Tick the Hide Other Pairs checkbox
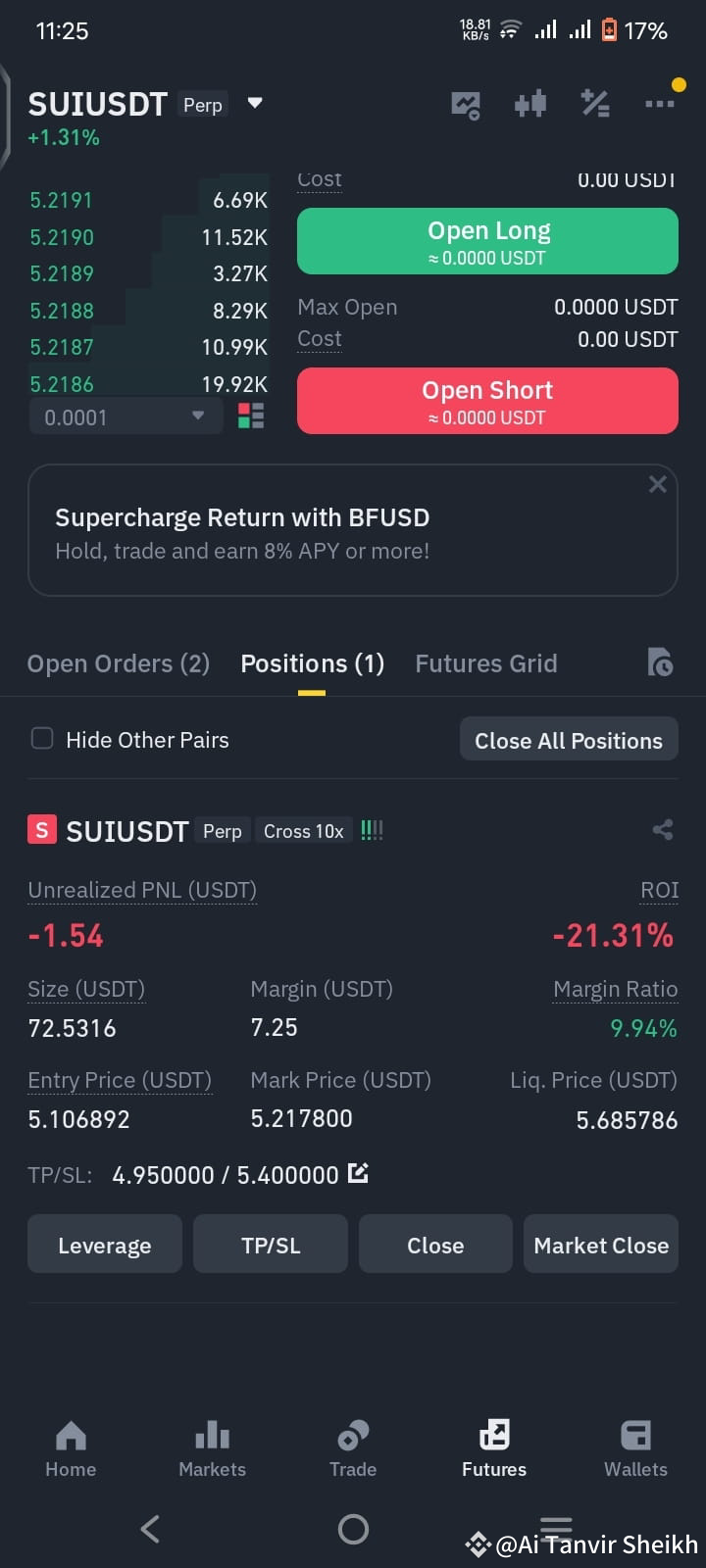Screen dimensions: 706x1568 (42, 738)
